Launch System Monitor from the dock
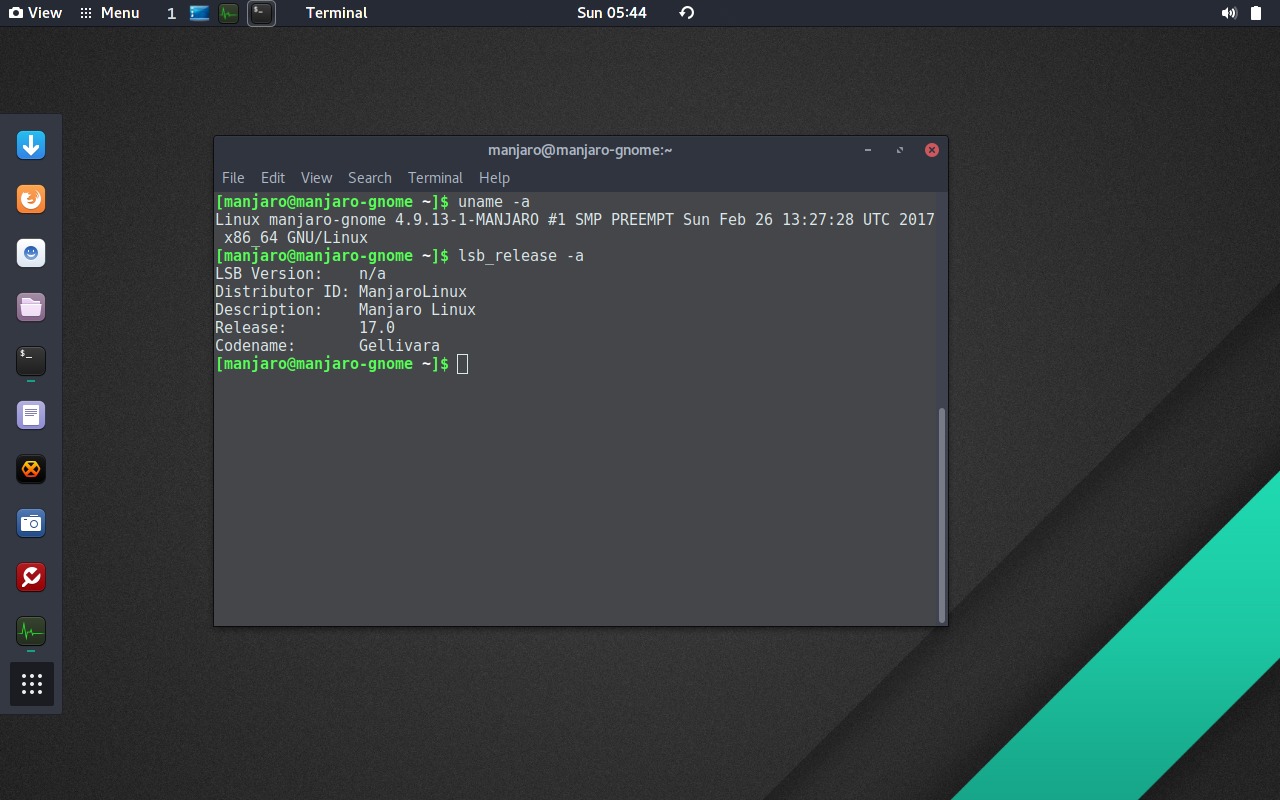Viewport: 1280px width, 800px height. (30, 631)
